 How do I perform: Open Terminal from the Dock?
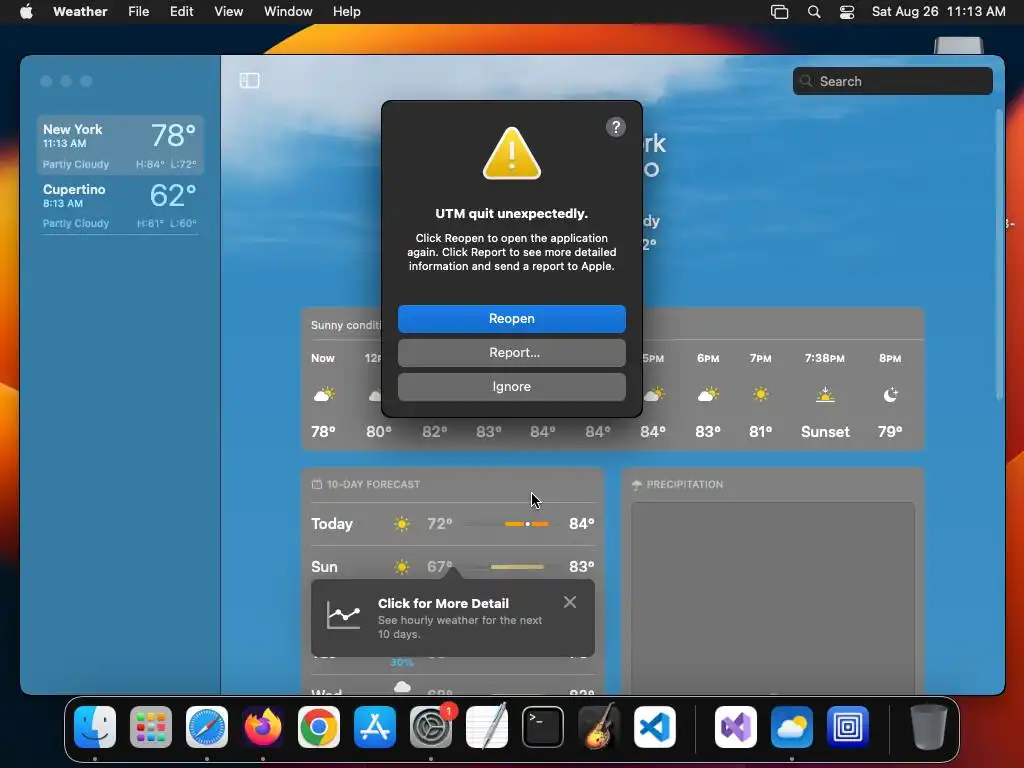[543, 727]
